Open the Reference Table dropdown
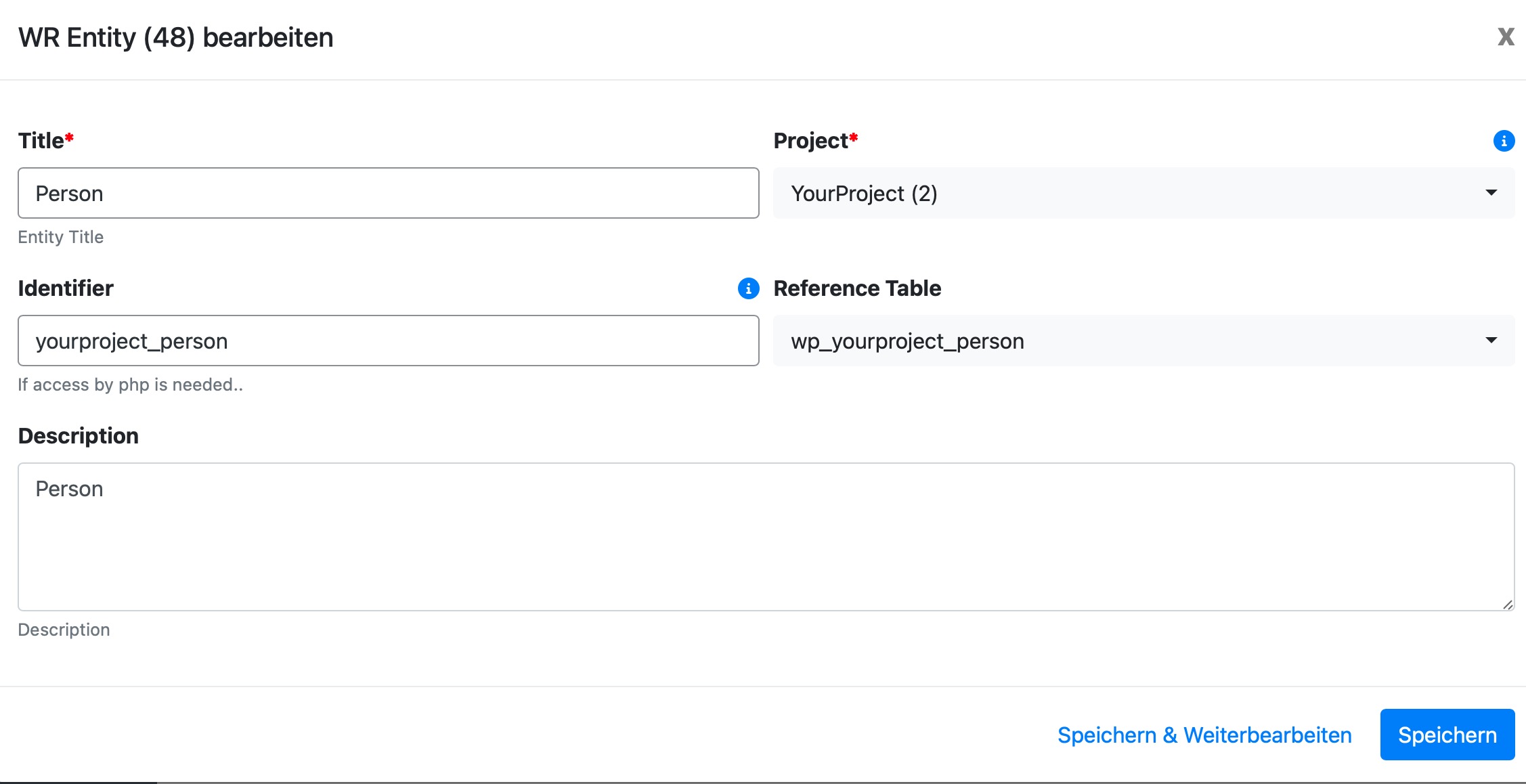1526x784 pixels. [x=1144, y=341]
